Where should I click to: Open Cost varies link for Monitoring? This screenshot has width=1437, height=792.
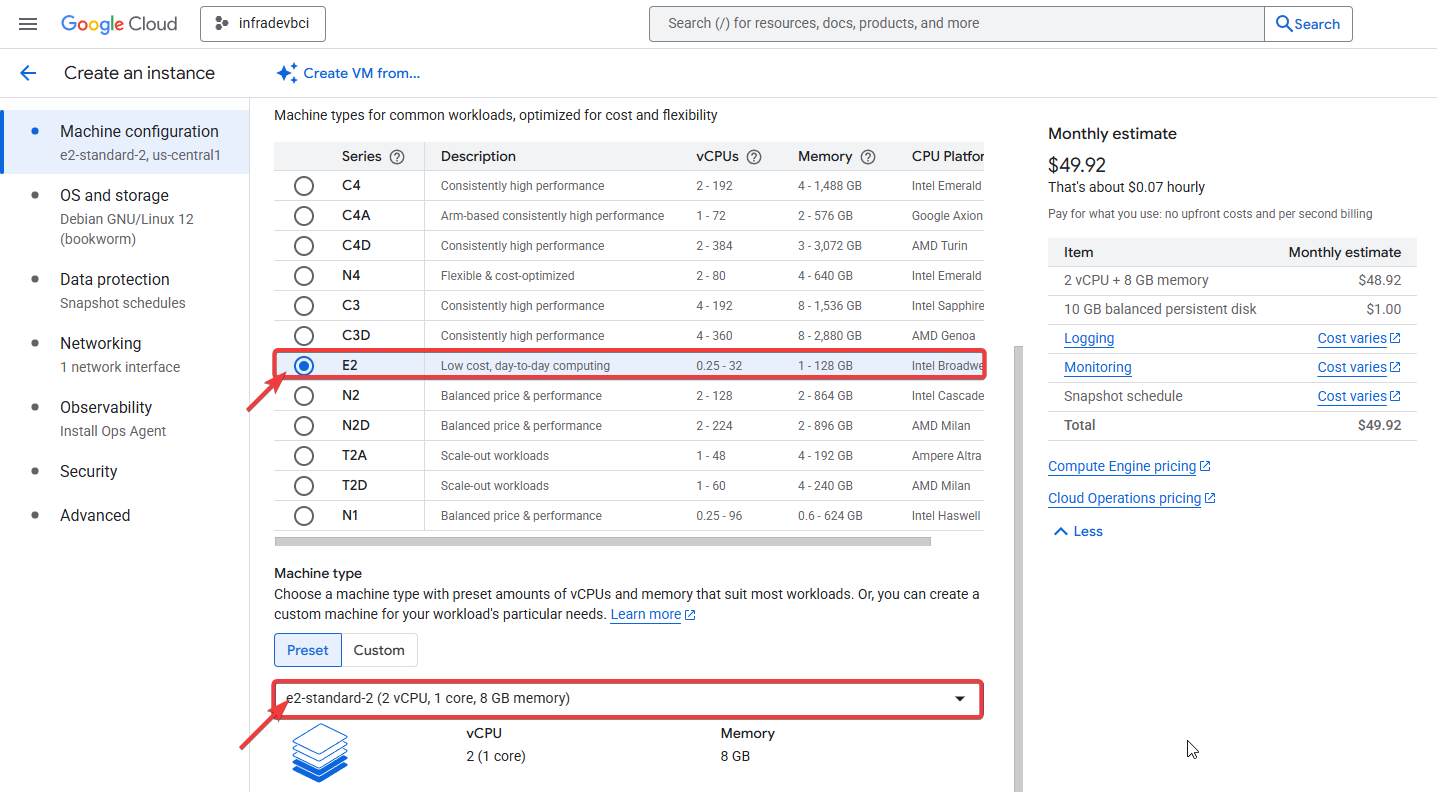pos(1352,368)
